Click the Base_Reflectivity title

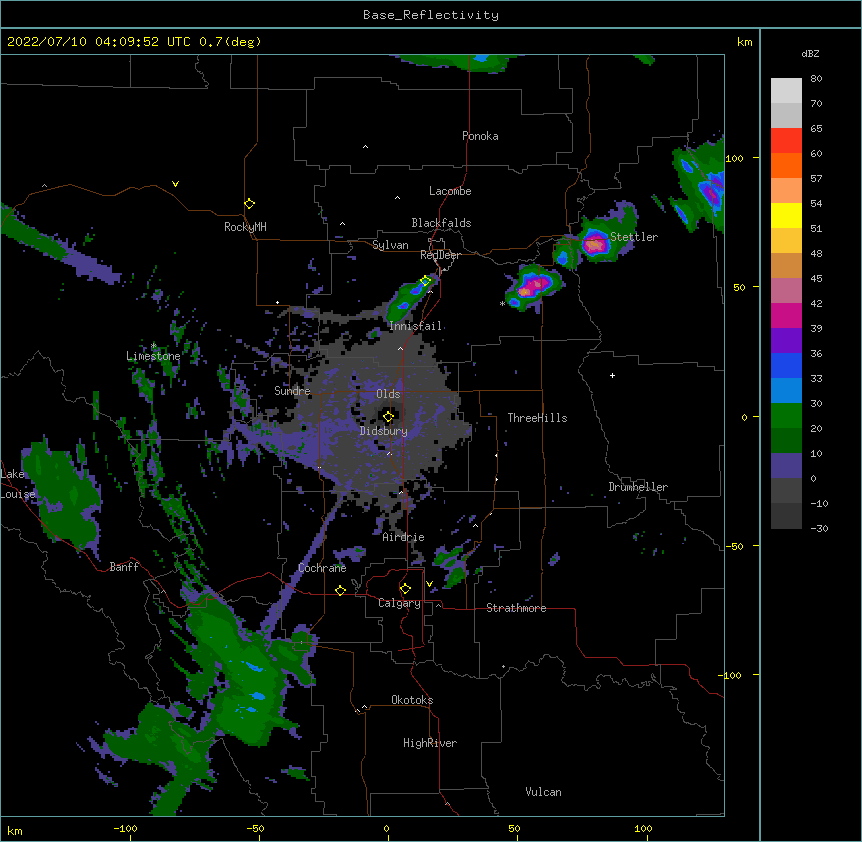click(431, 15)
